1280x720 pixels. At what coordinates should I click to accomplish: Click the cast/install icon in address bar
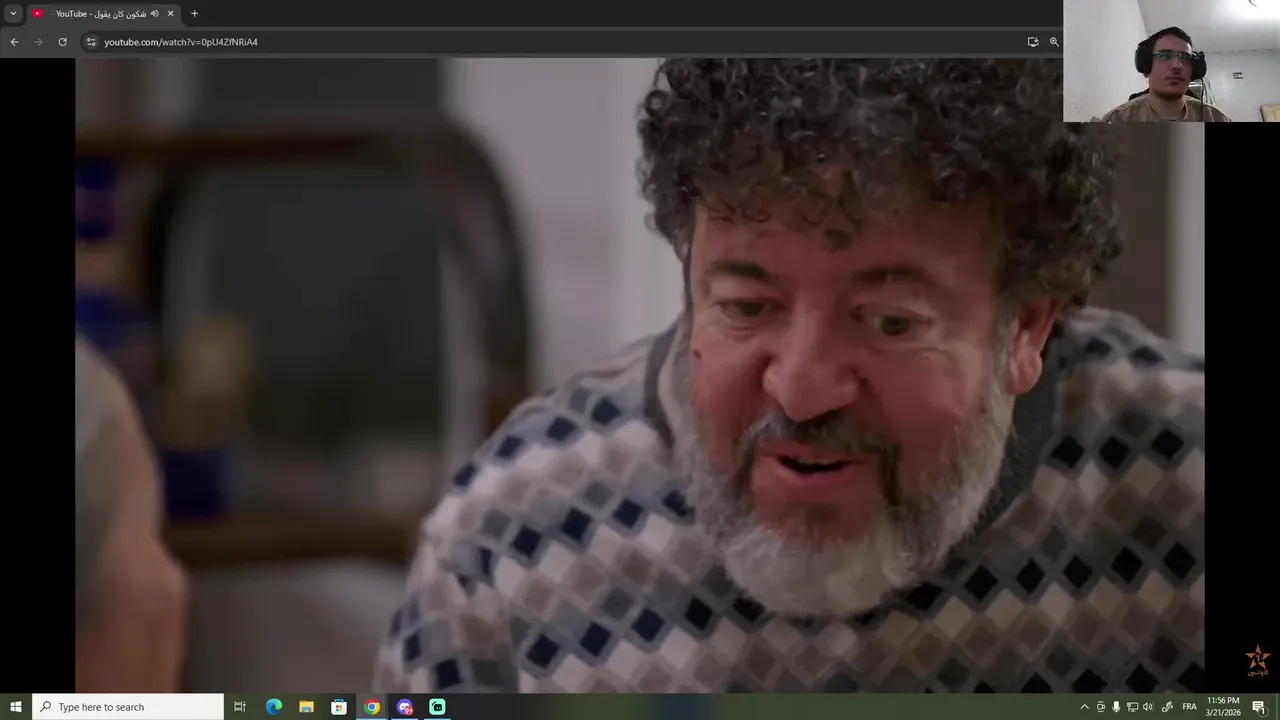tap(1033, 42)
